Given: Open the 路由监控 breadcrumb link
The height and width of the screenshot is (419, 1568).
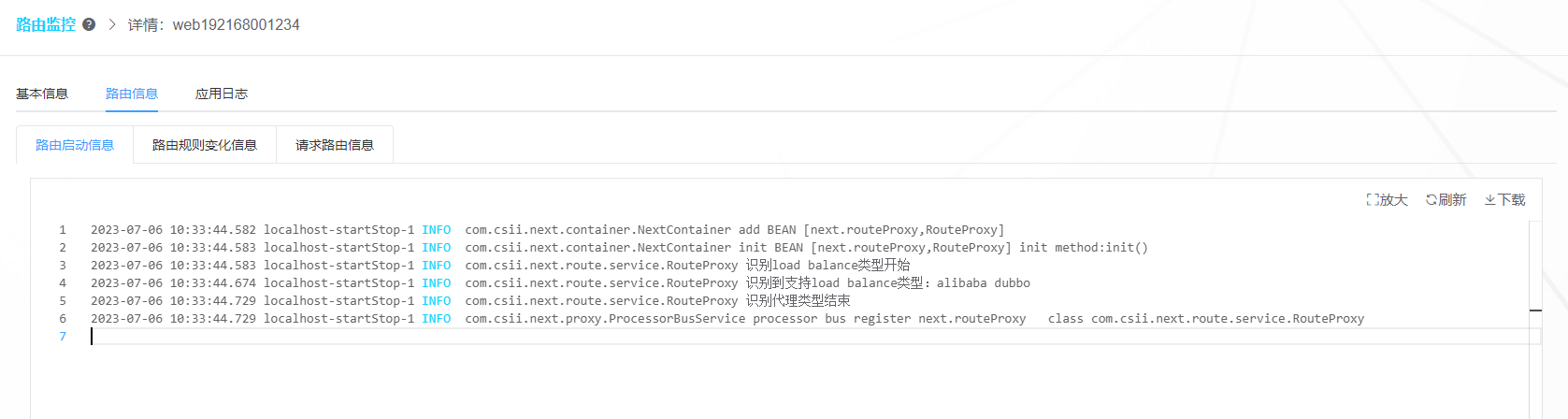Looking at the screenshot, I should click(46, 24).
